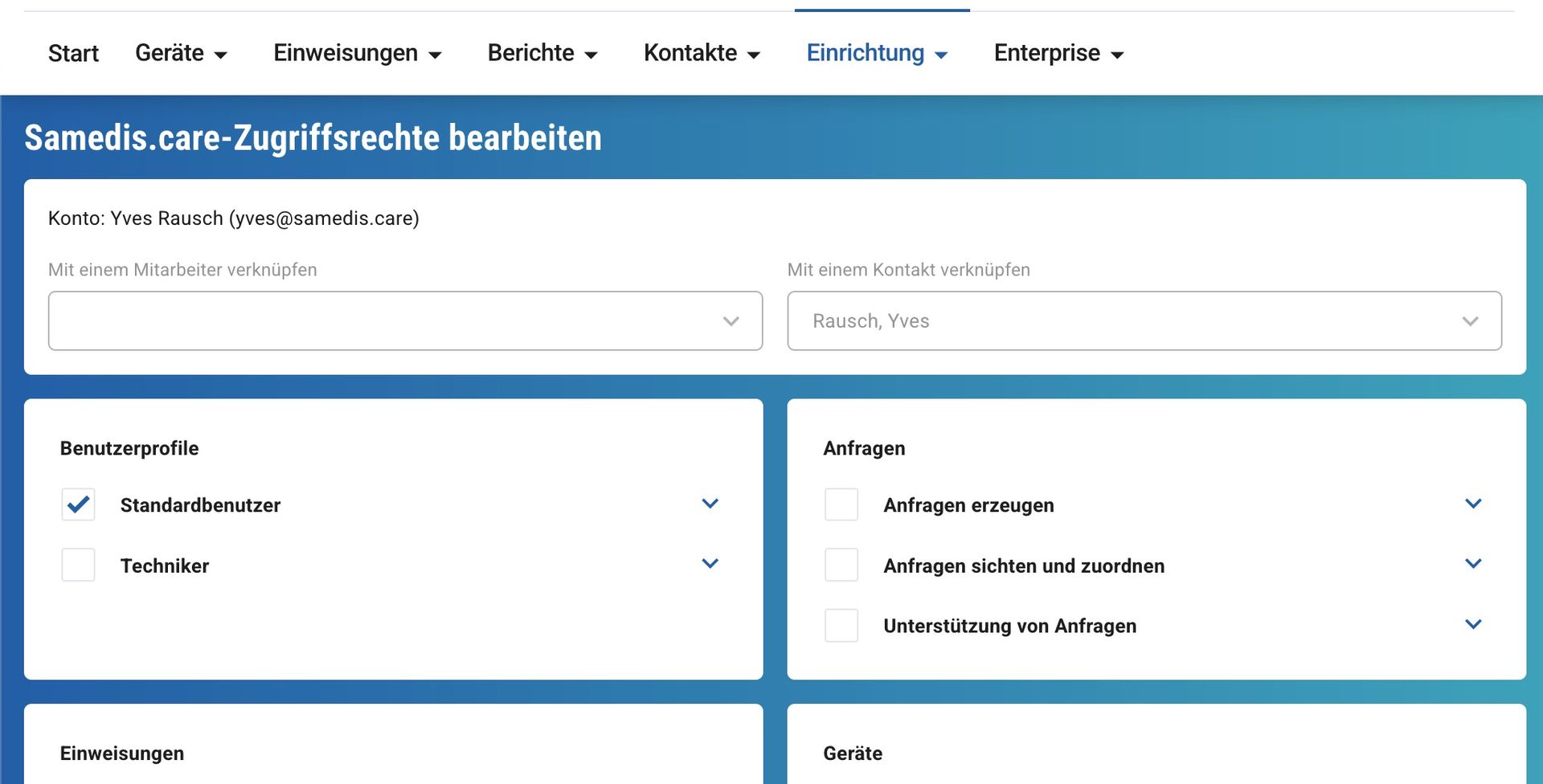Screen dimensions: 1543x784
Task: Click the Geräte section heading in the lower card
Action: coord(853,753)
